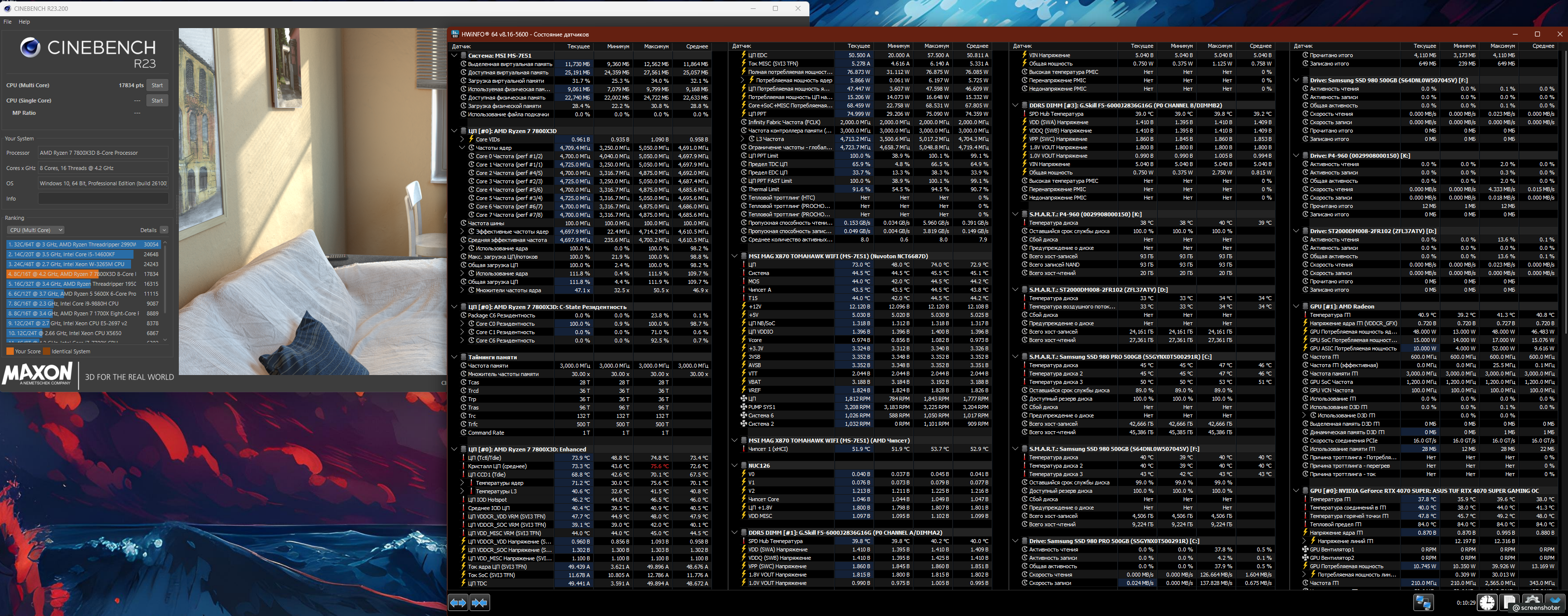Collapse the Тайминги памяти sensor group
The height and width of the screenshot is (616, 1568).
point(454,357)
